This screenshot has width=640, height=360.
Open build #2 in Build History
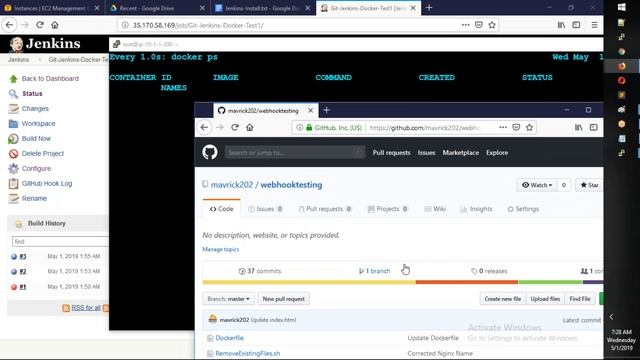click(x=23, y=271)
